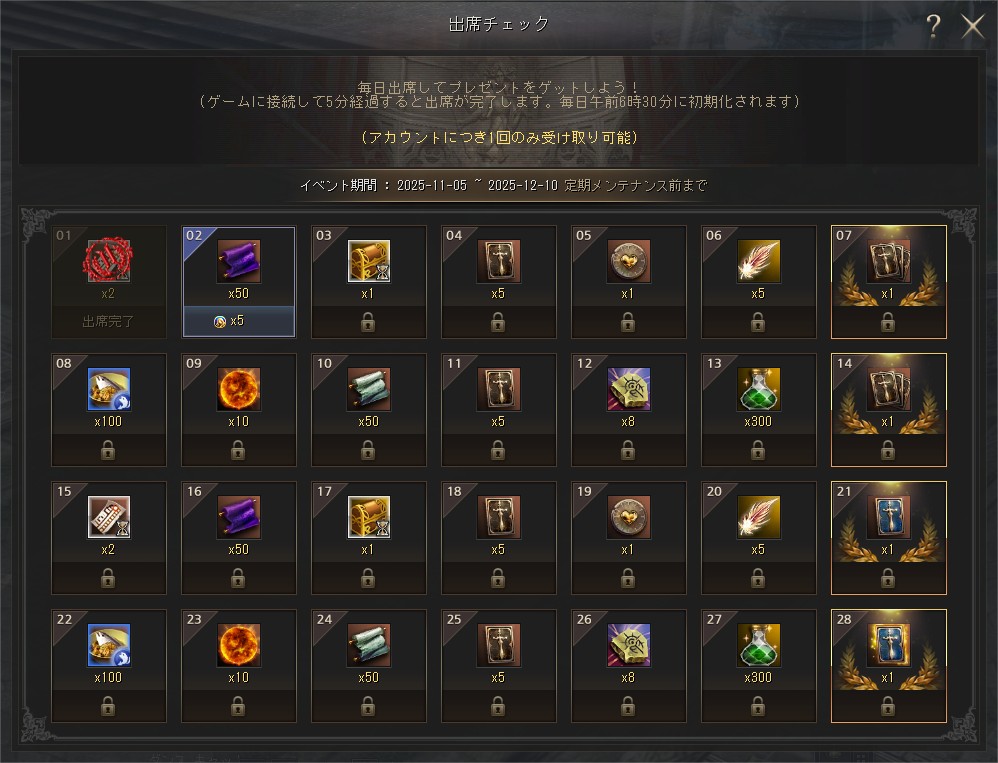Claim the x5 bonus button on day 02
The height and width of the screenshot is (763, 998).
click(239, 321)
